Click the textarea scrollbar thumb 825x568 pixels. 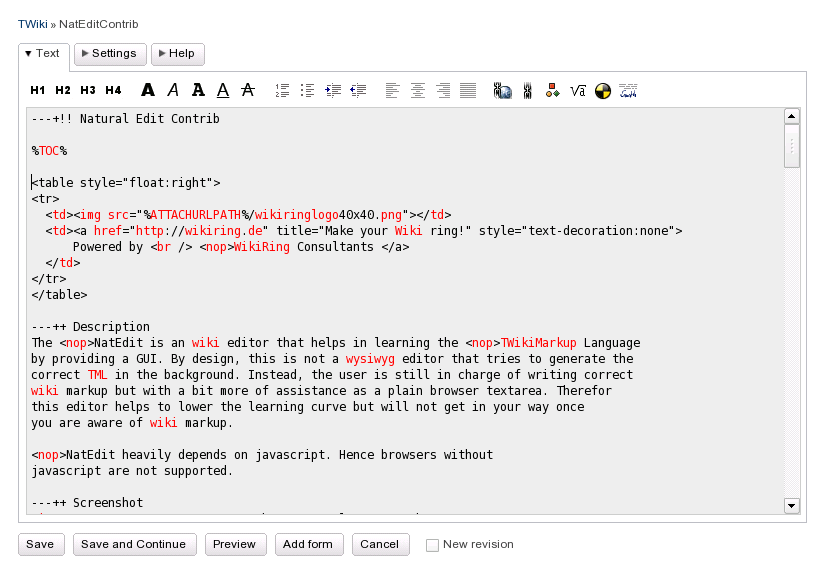(x=791, y=146)
